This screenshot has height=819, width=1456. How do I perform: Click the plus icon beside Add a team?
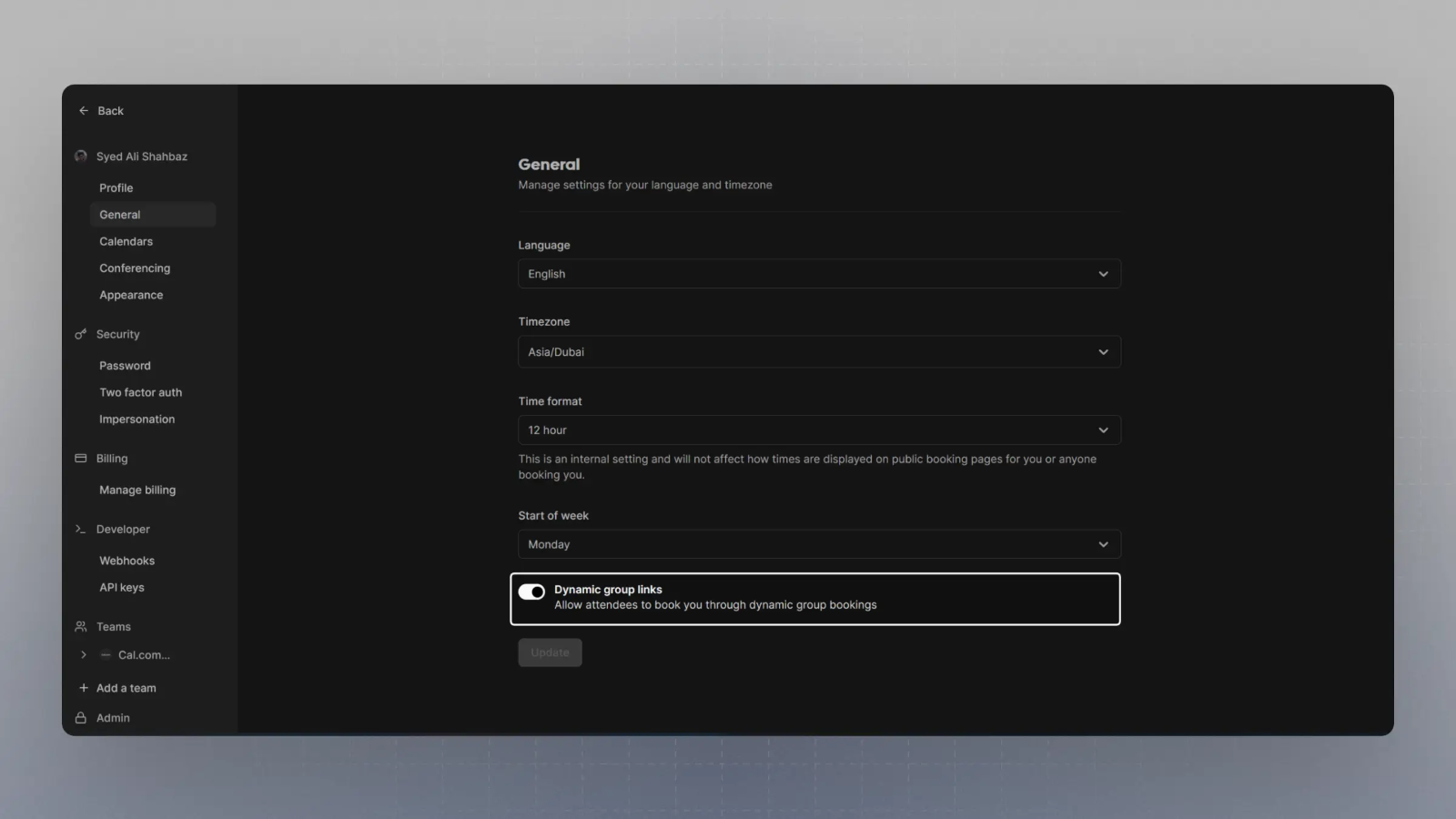click(x=84, y=688)
